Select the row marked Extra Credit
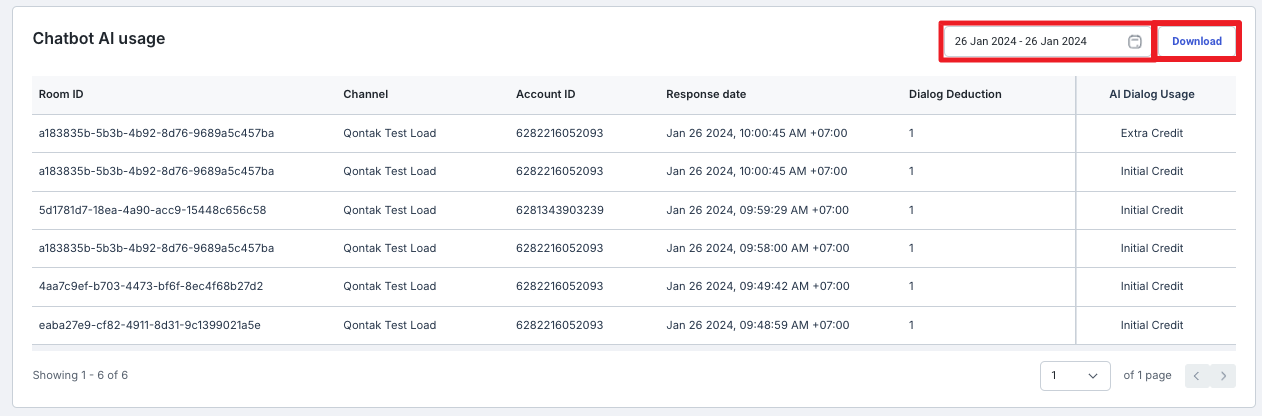This screenshot has height=416, width=1262. coord(634,133)
